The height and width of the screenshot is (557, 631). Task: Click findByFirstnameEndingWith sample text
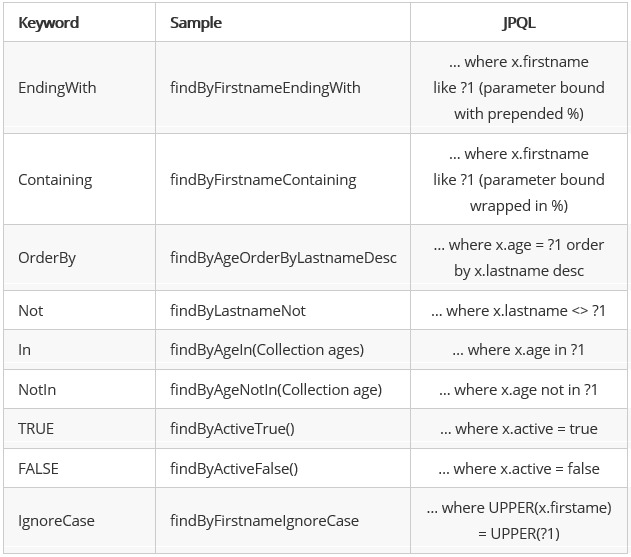(265, 88)
